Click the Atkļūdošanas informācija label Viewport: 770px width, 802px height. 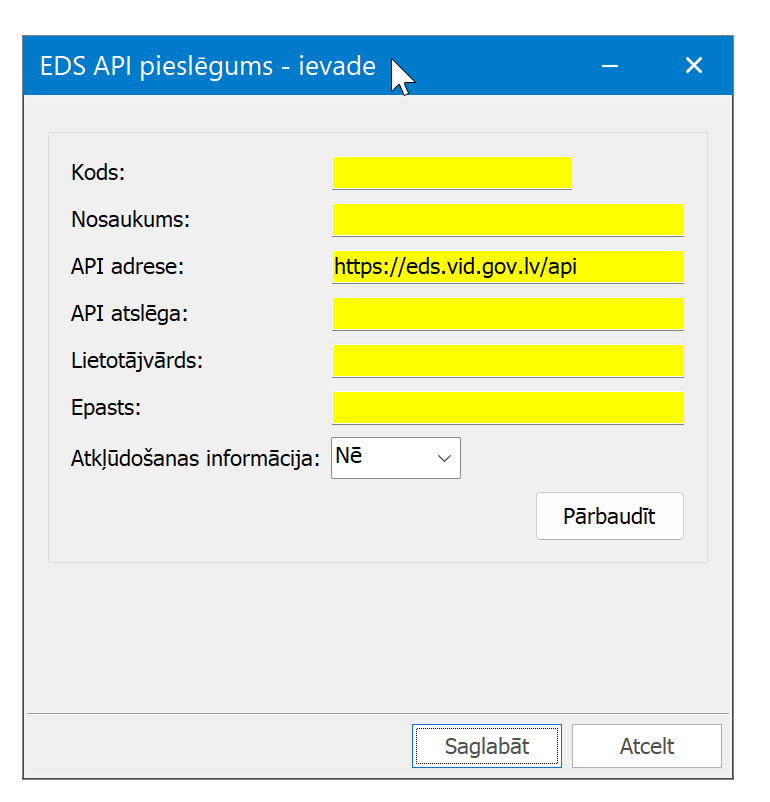194,457
